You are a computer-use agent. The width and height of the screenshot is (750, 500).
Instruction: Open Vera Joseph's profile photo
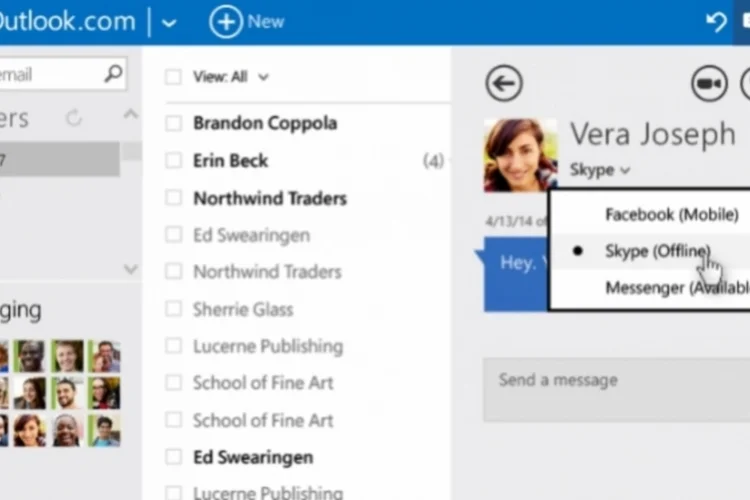520,155
